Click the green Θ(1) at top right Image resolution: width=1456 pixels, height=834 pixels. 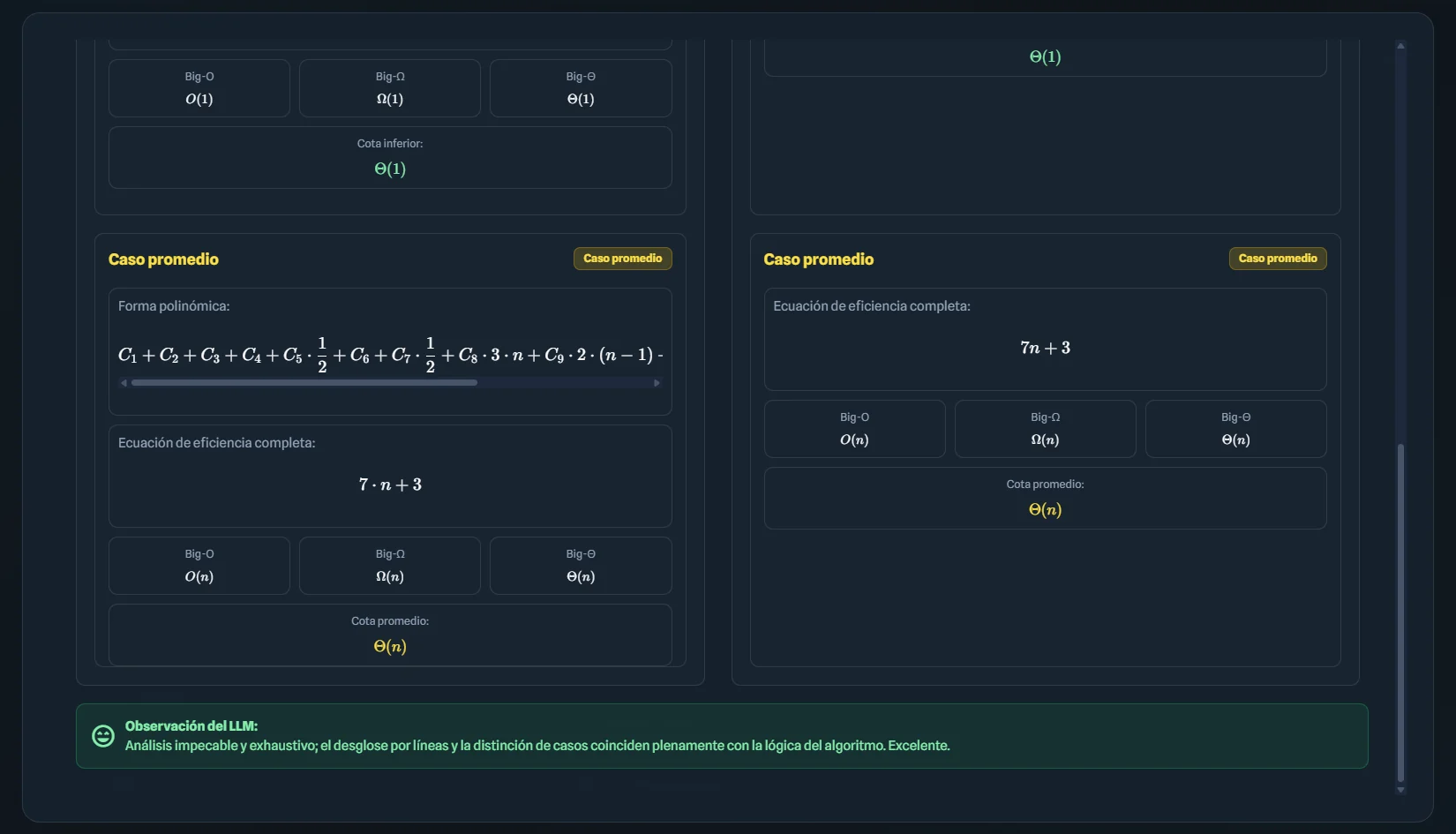[1046, 56]
